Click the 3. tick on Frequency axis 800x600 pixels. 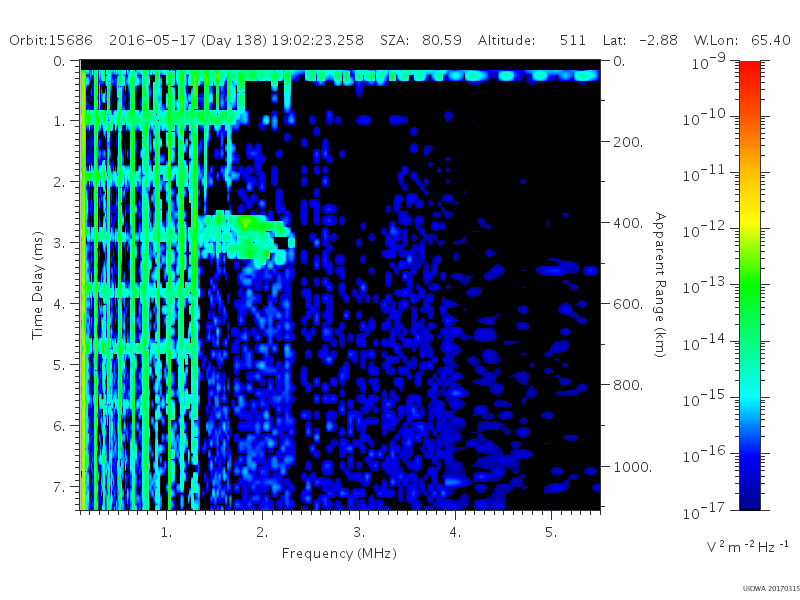(359, 532)
